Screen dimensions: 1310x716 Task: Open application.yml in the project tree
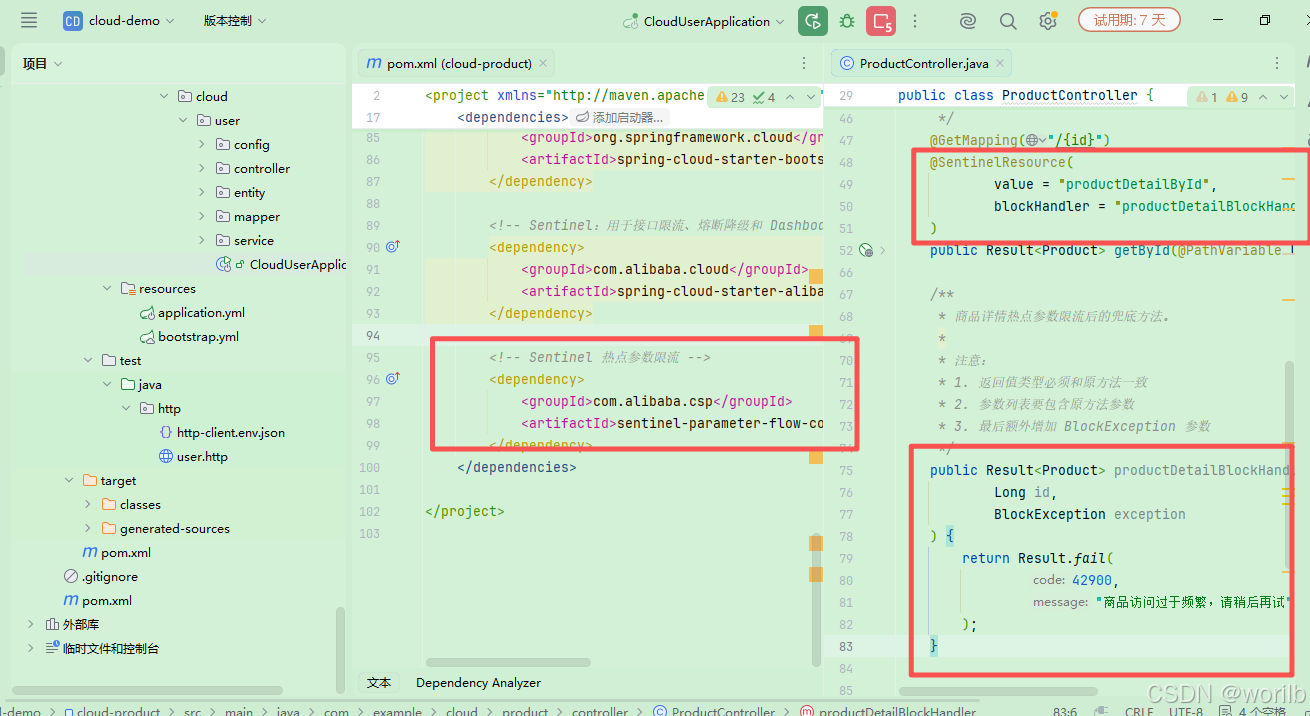click(200, 313)
